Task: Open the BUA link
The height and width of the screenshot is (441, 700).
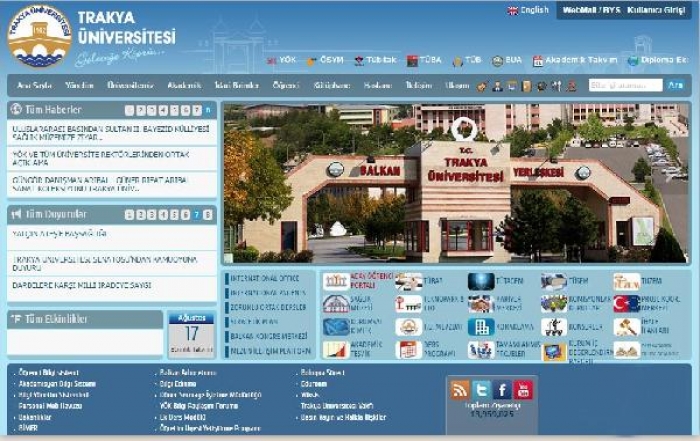Action: coord(507,60)
